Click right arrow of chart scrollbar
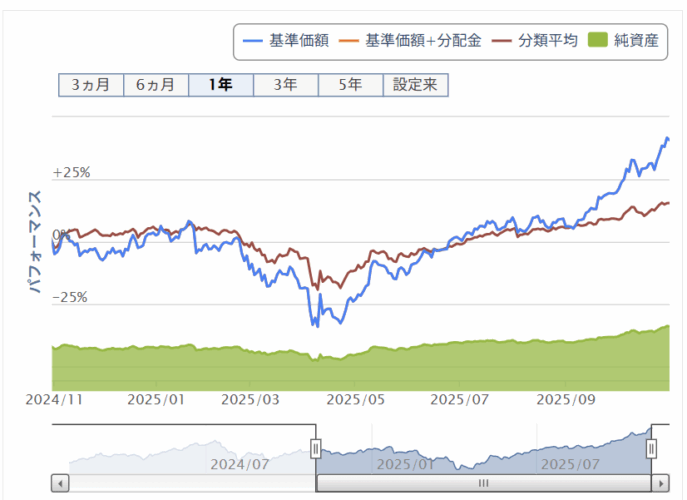 point(660,483)
